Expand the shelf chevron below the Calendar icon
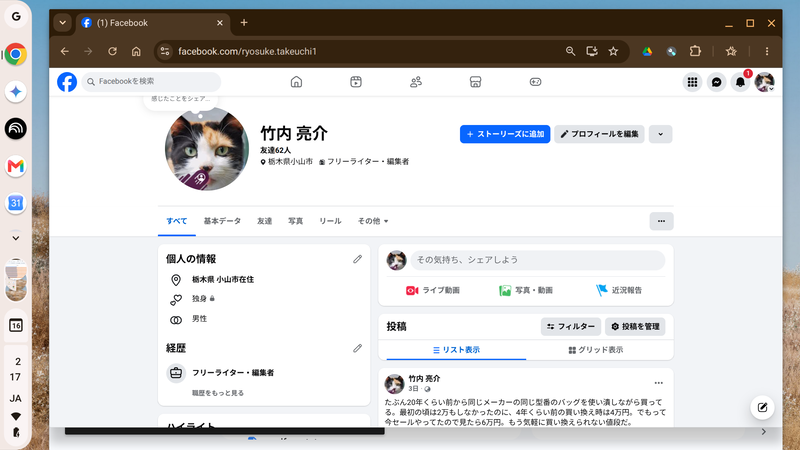This screenshot has height=450, width=800. tap(16, 238)
